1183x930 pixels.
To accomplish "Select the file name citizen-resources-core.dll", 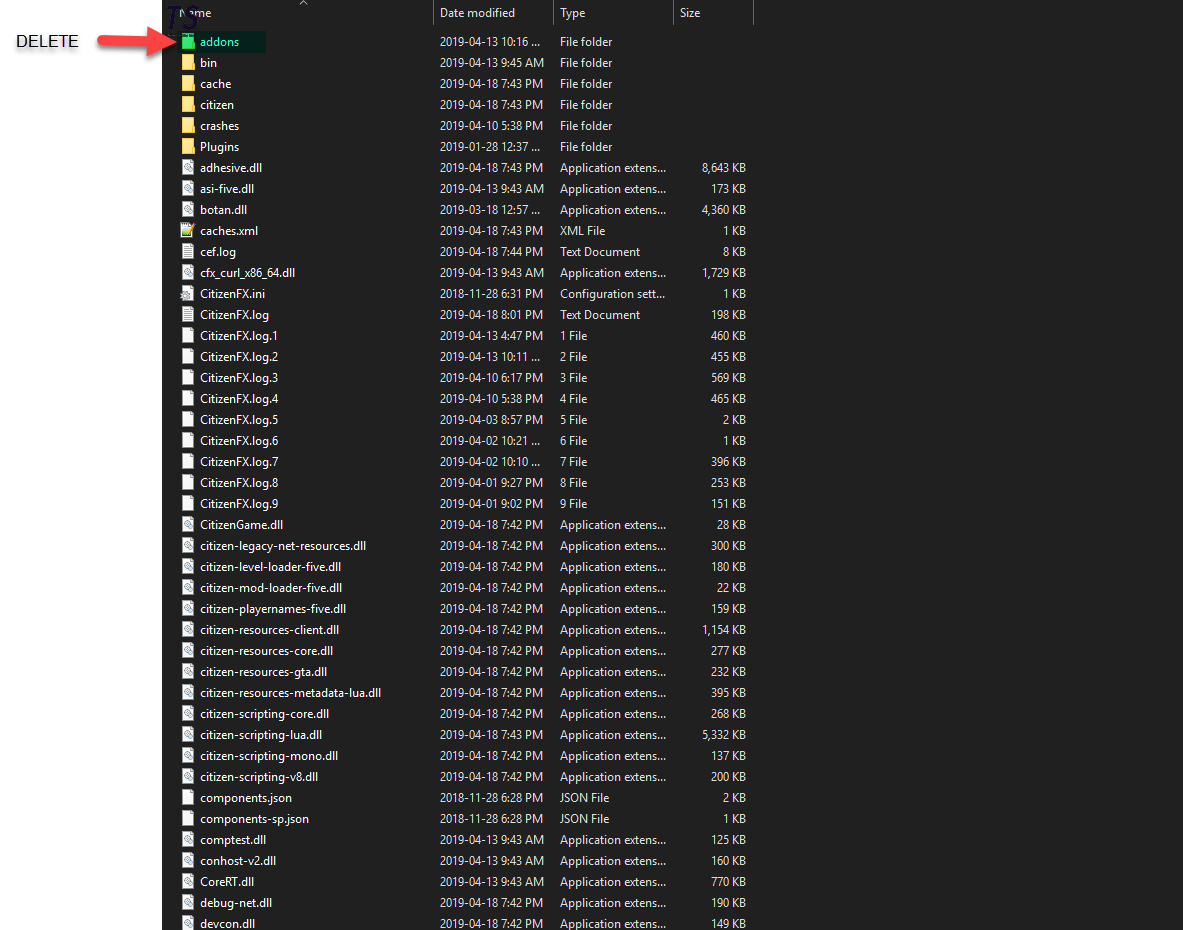I will tap(266, 651).
